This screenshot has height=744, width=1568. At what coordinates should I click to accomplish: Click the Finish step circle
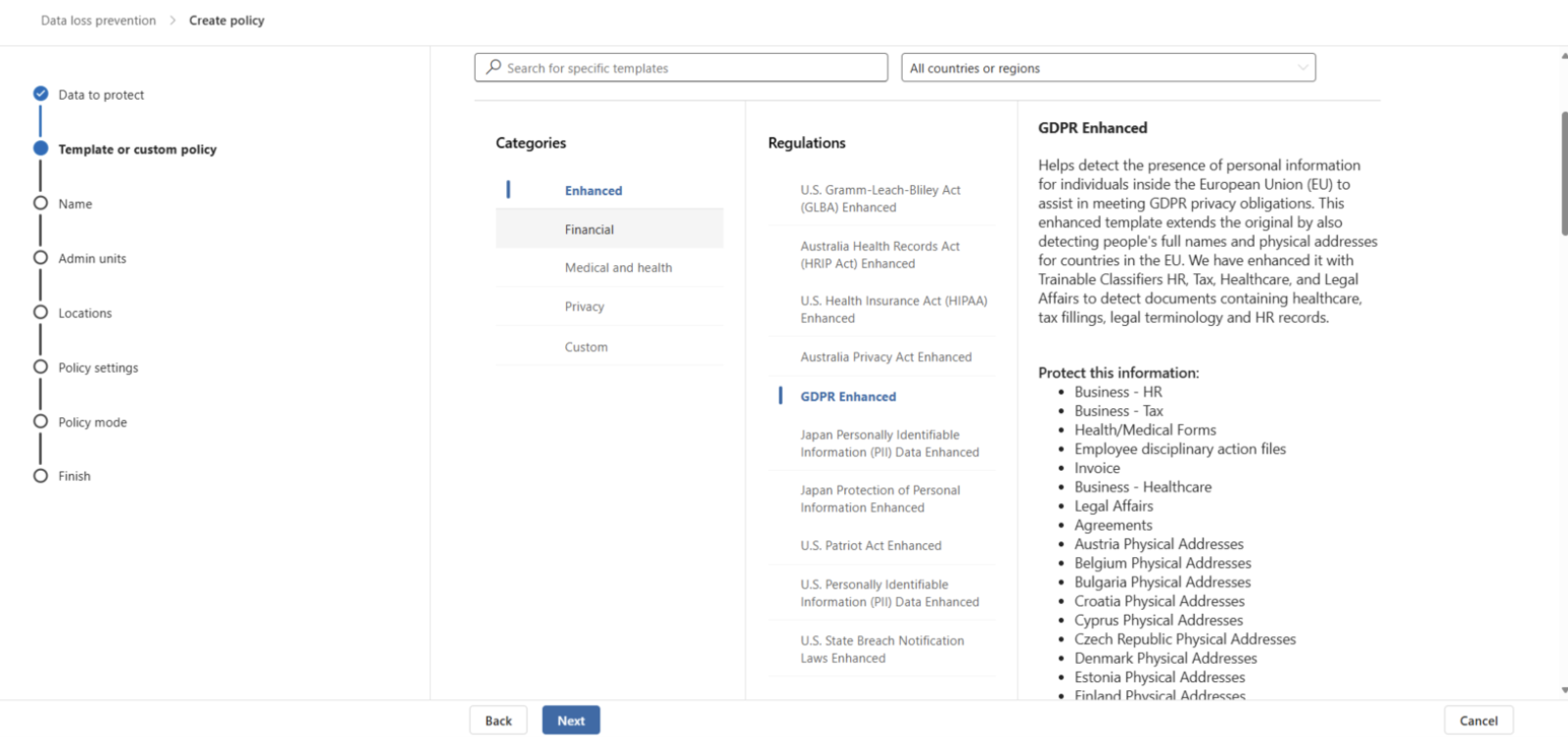click(40, 476)
